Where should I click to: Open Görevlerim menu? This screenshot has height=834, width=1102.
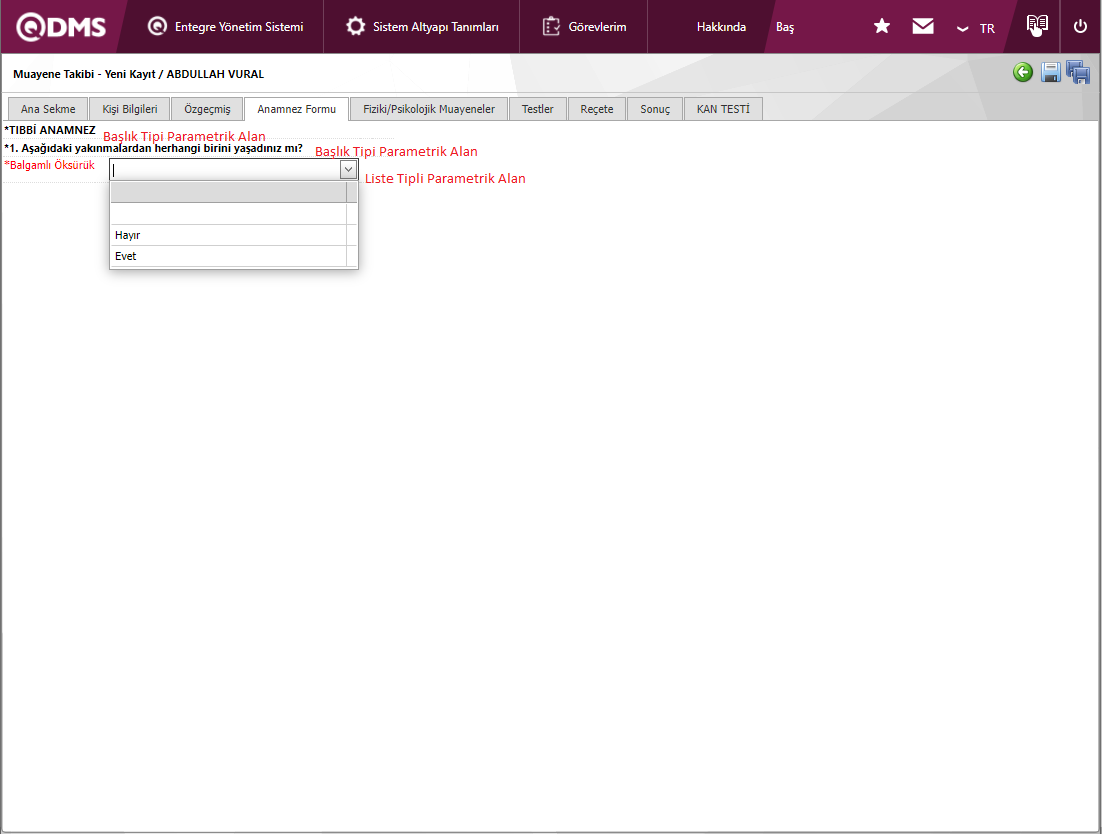pyautogui.click(x=583, y=27)
